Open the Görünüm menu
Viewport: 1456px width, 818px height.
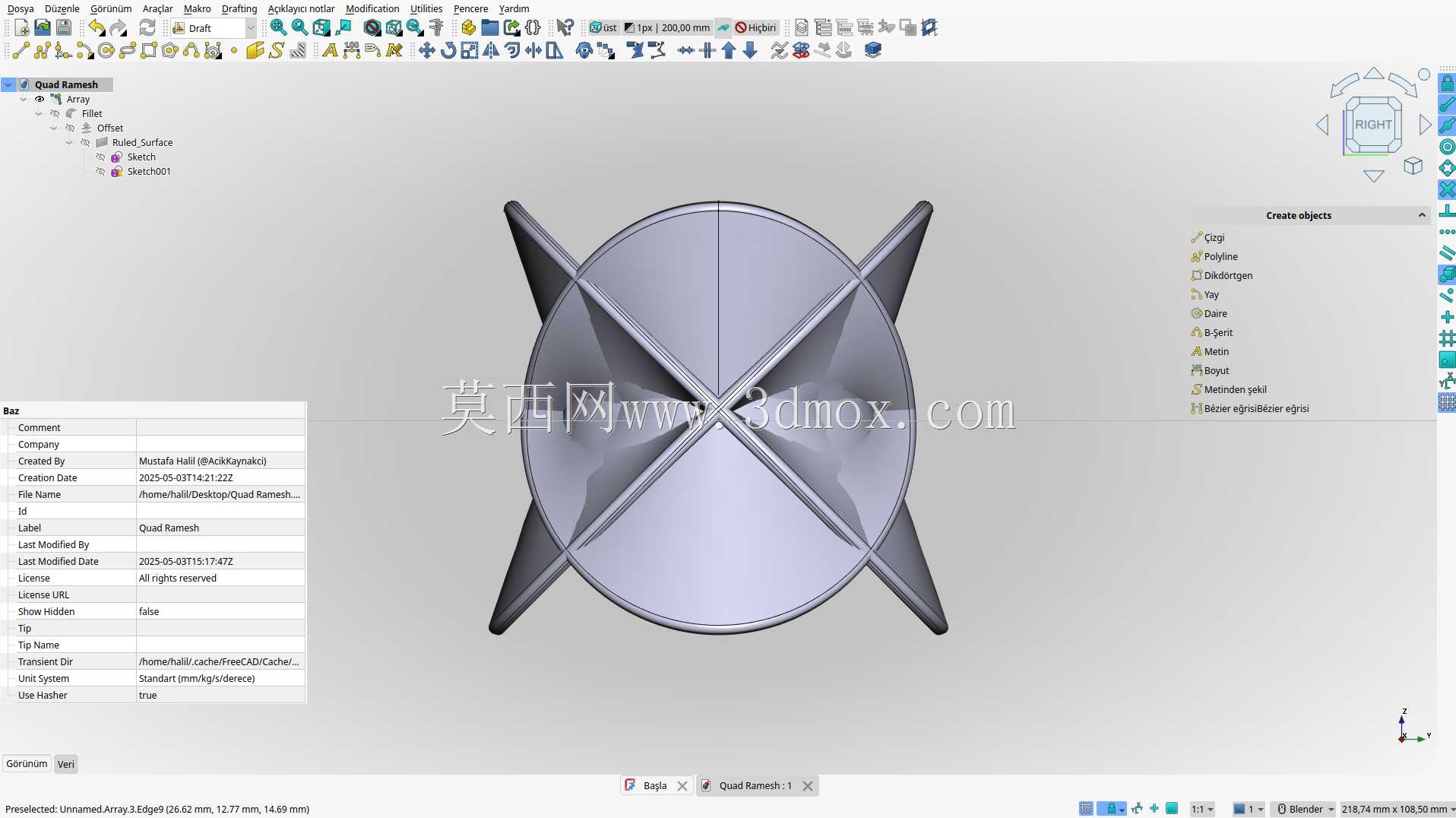point(111,8)
